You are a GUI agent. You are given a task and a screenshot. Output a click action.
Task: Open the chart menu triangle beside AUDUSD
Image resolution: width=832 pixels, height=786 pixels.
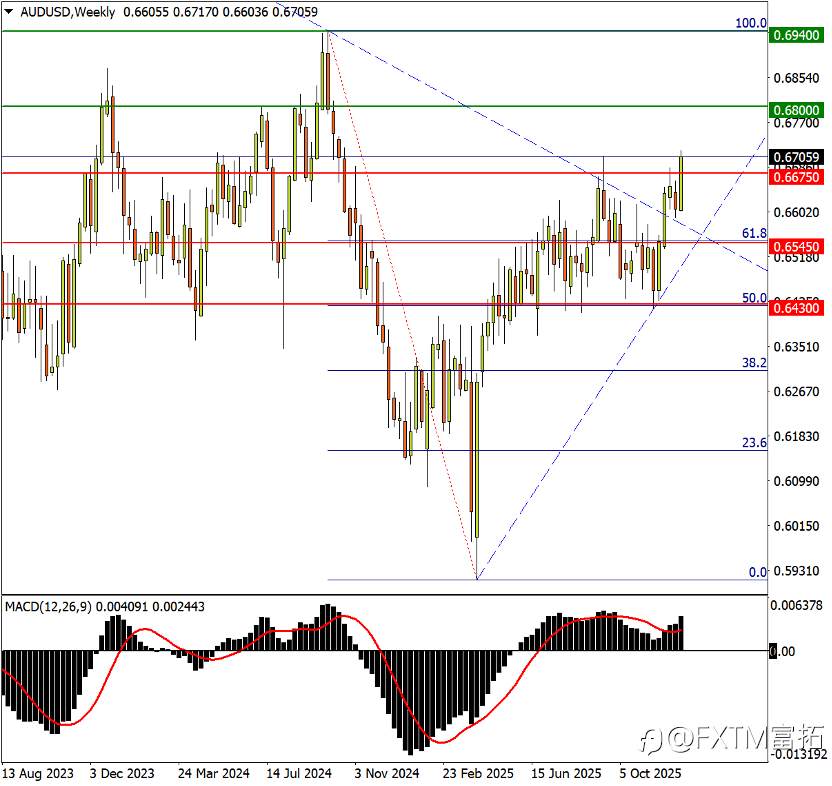pos(9,11)
